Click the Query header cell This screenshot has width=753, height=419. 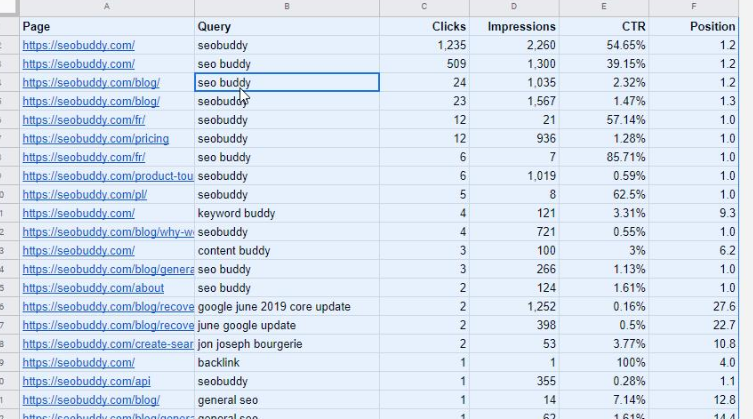pyautogui.click(x=287, y=26)
